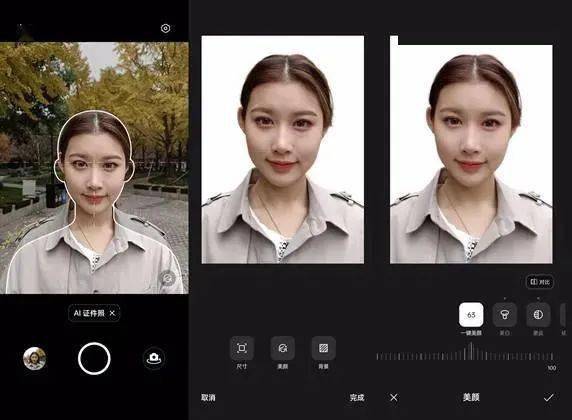
Task: Open the 美颜 beauty tool icon
Action: tap(283, 348)
